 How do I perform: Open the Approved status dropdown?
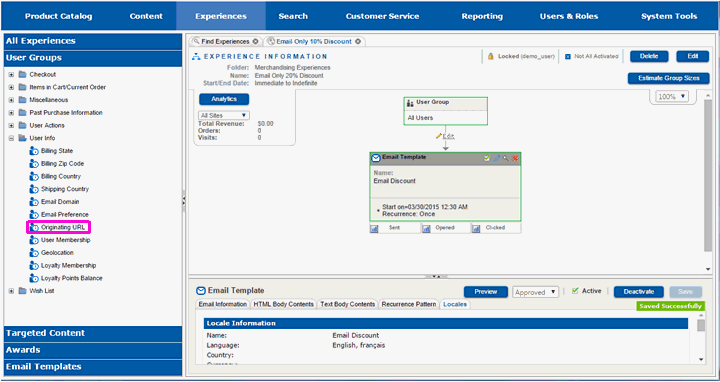(x=535, y=292)
